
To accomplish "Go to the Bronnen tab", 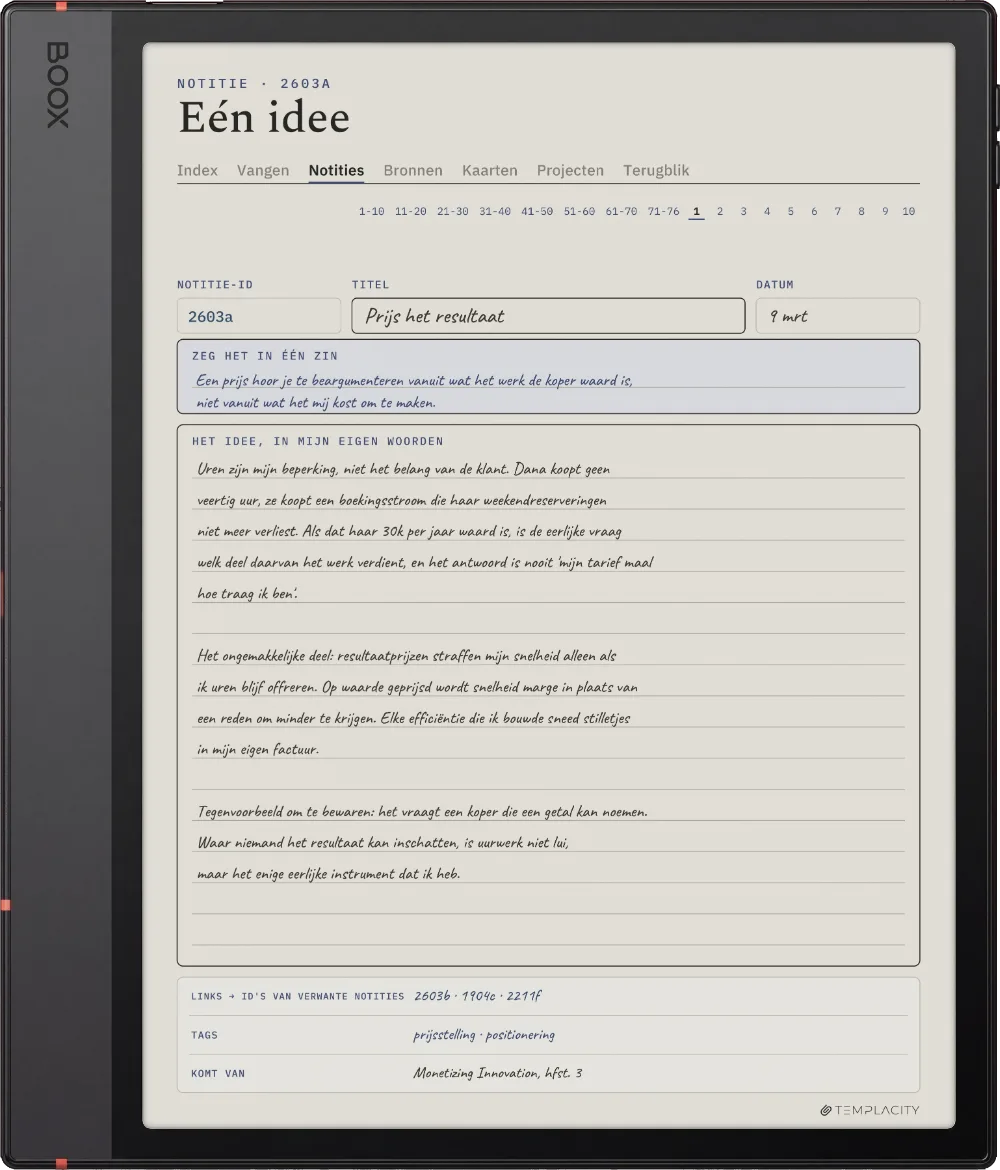I will [x=413, y=170].
